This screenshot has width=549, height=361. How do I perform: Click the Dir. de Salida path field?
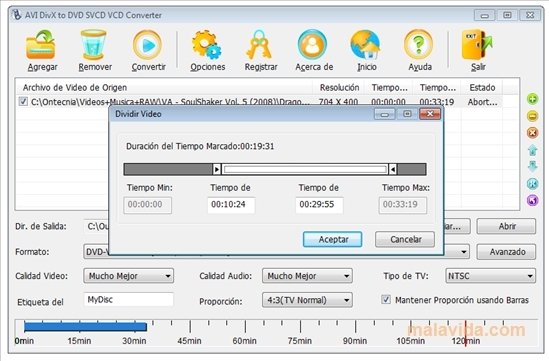pyautogui.click(x=97, y=226)
